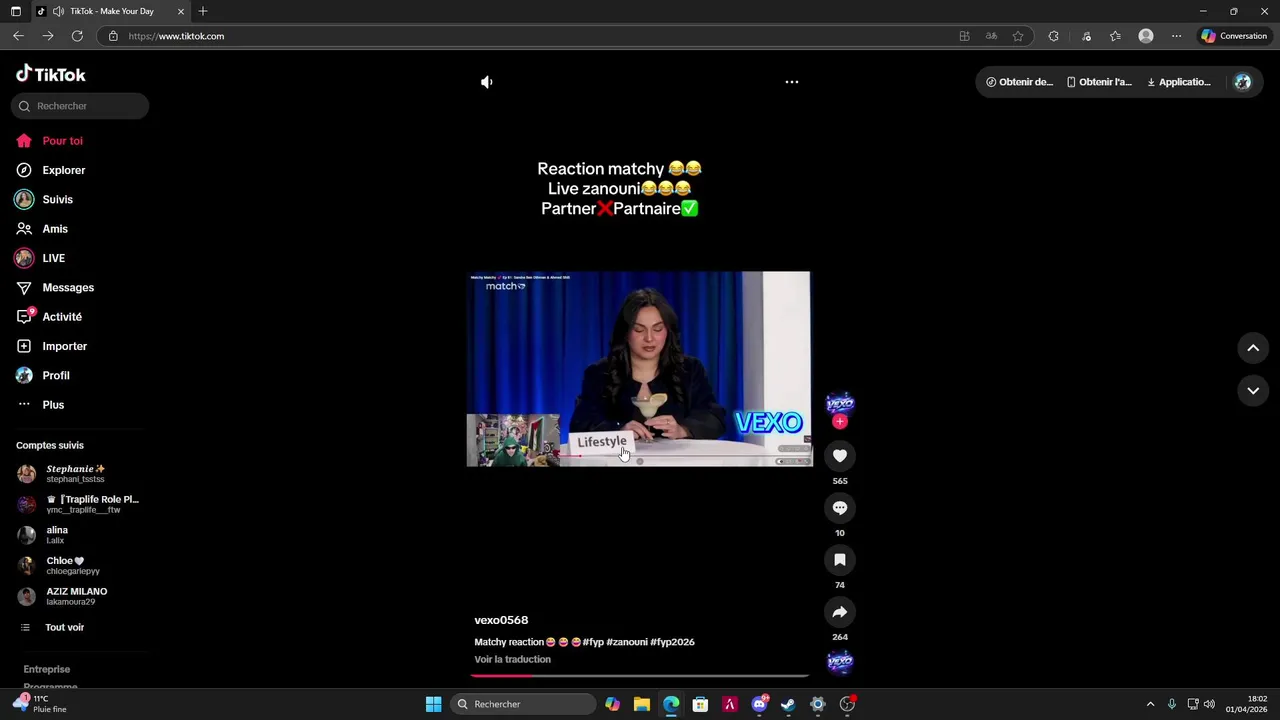Mute the TikTok tab via its speaker icon
This screenshot has height=720, width=1280.
tap(59, 11)
